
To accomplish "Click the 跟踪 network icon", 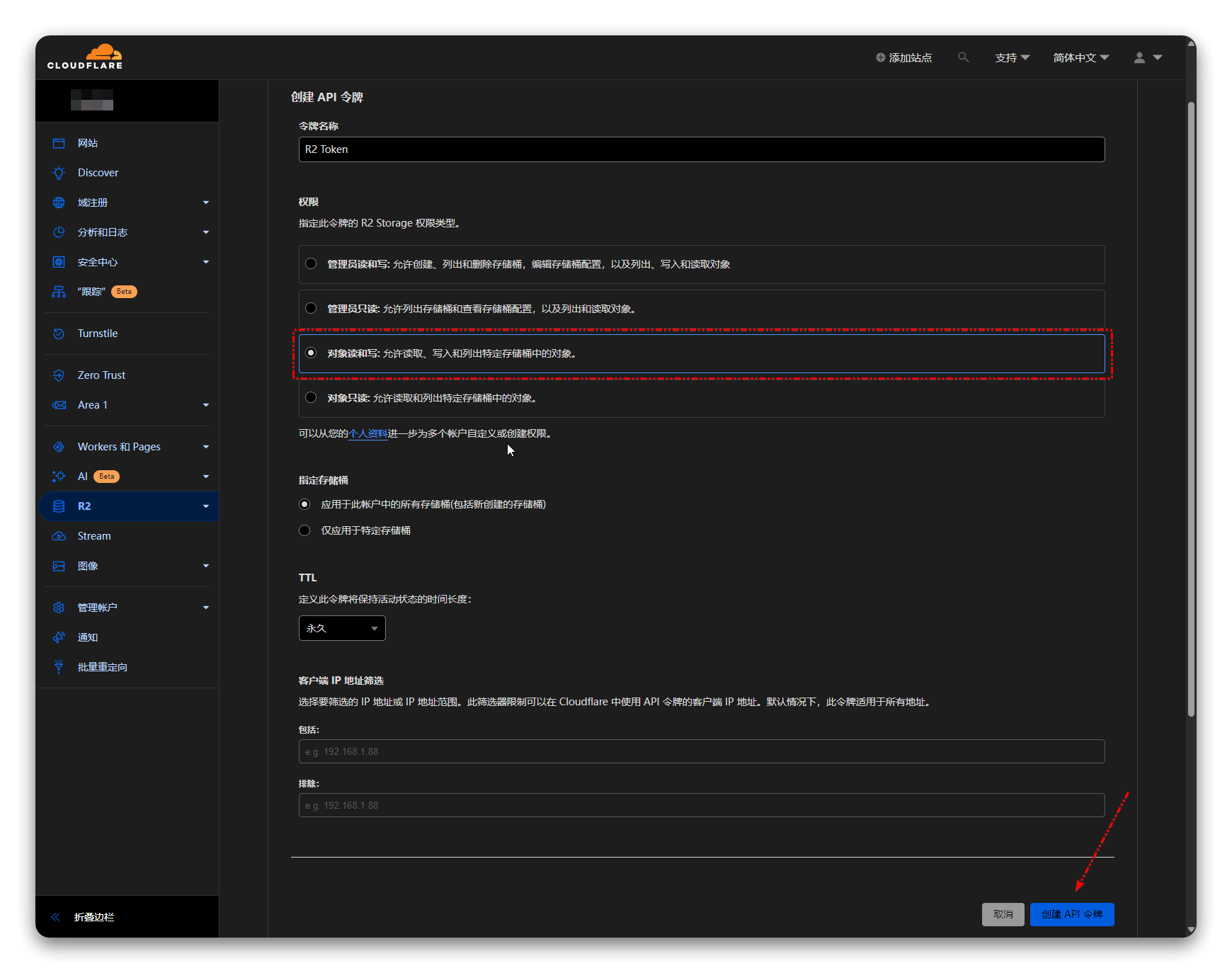I will [59, 292].
